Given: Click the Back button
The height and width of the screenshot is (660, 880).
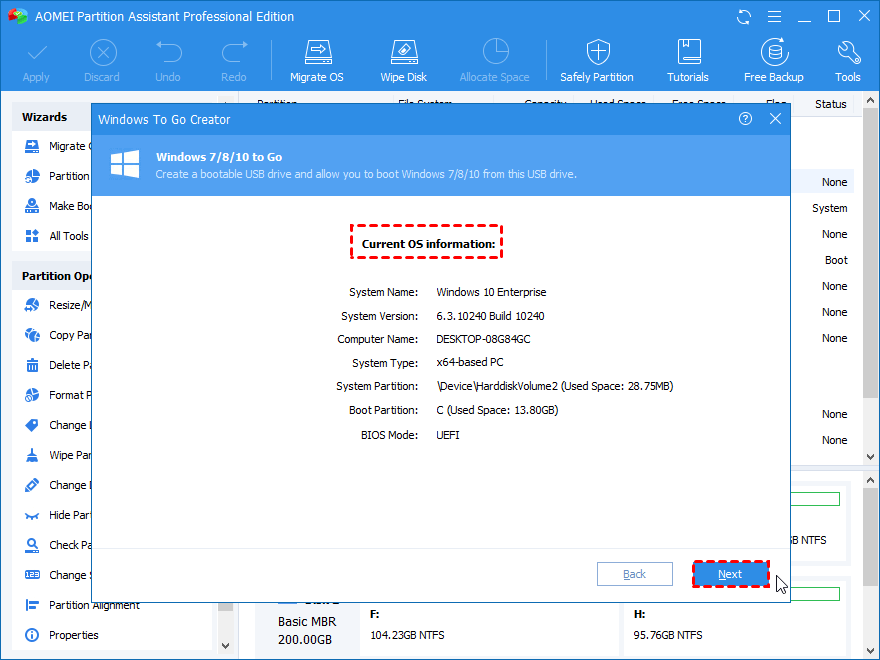Looking at the screenshot, I should click(634, 574).
